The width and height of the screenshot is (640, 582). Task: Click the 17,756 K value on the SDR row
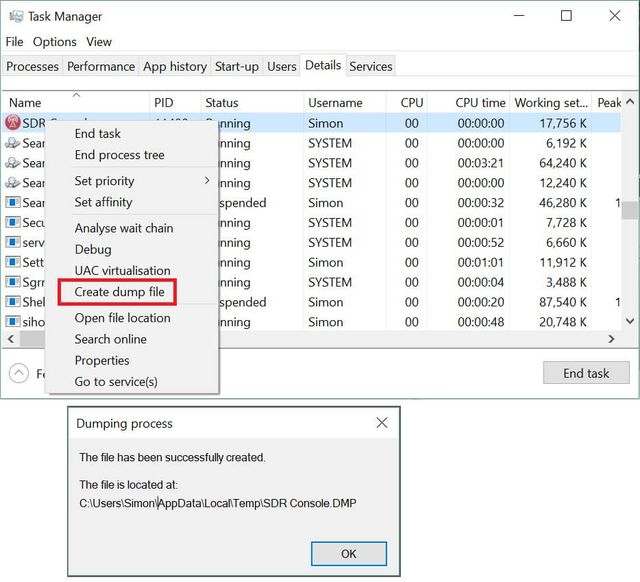click(563, 123)
